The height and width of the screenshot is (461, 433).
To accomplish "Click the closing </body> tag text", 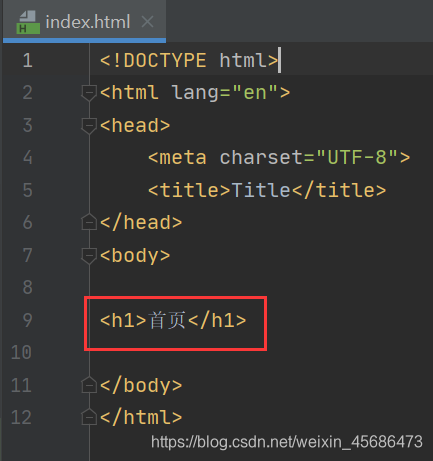I will pyautogui.click(x=141, y=385).
